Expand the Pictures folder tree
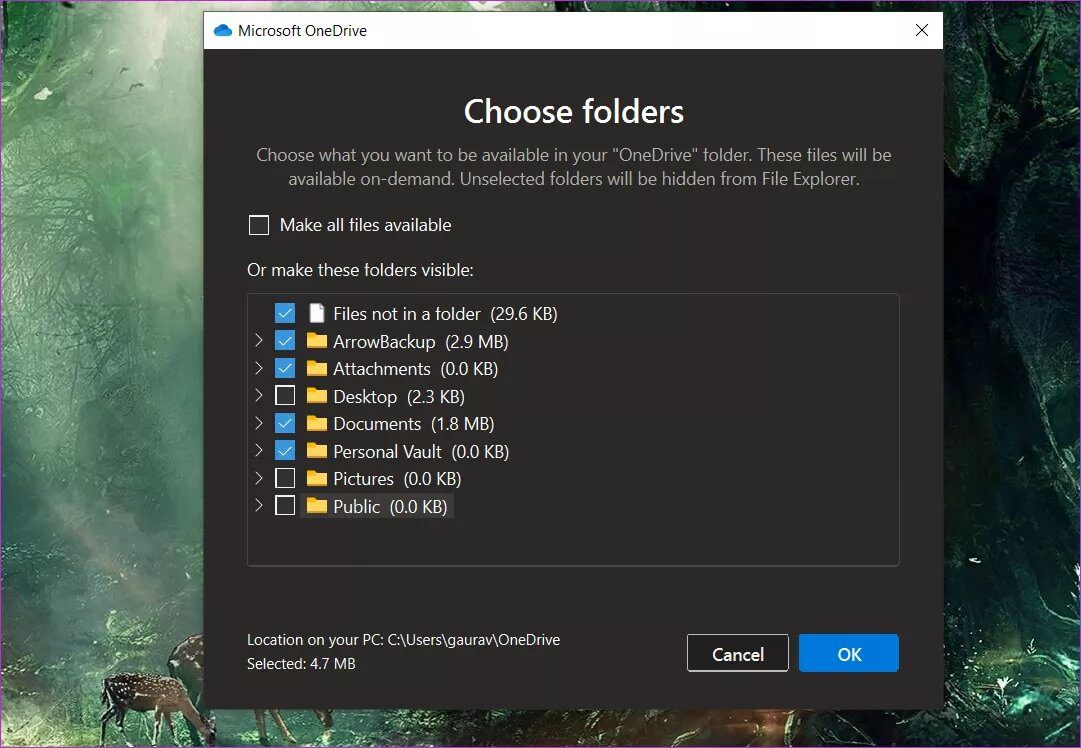Viewport: 1081px width, 748px height. (259, 478)
